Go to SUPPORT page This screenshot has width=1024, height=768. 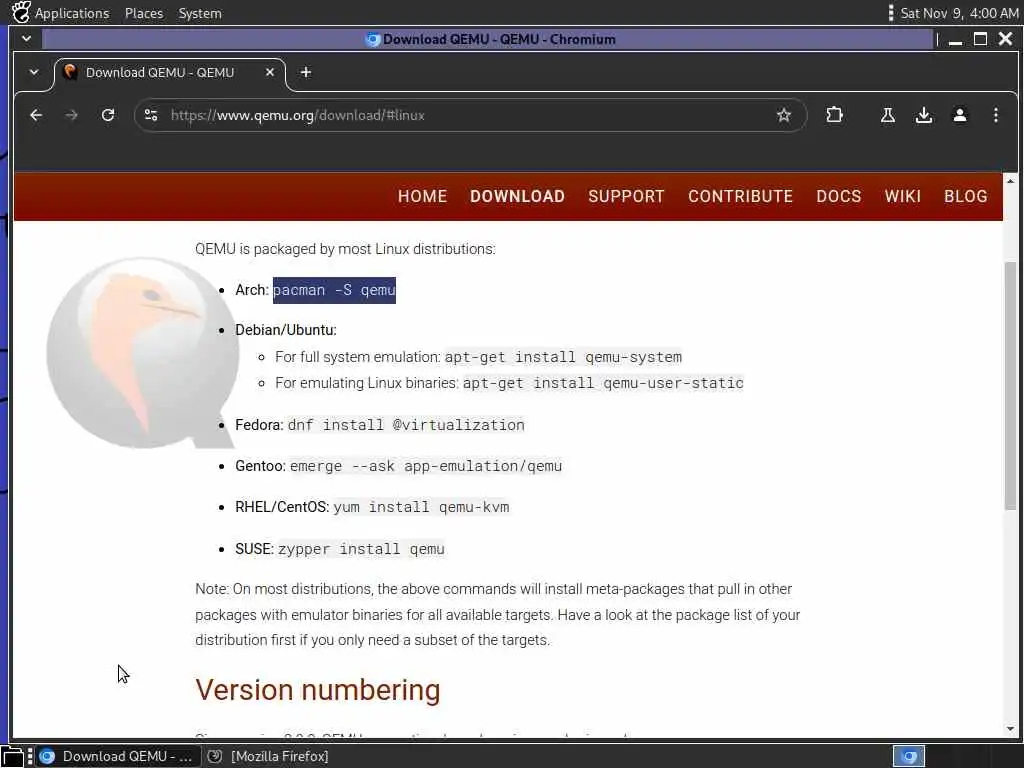[x=626, y=197]
